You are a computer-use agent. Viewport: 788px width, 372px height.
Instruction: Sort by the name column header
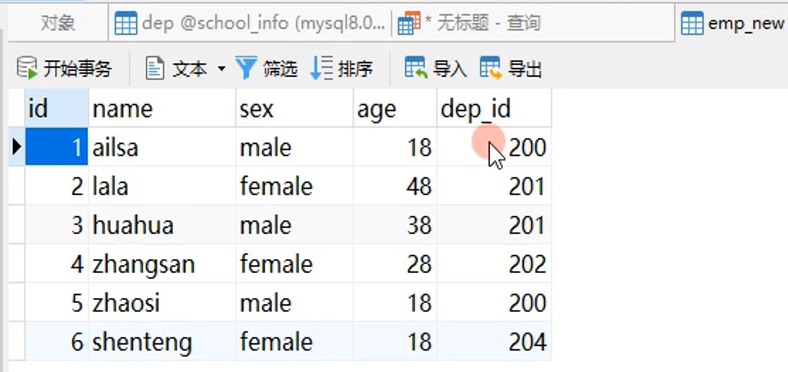[162, 109]
